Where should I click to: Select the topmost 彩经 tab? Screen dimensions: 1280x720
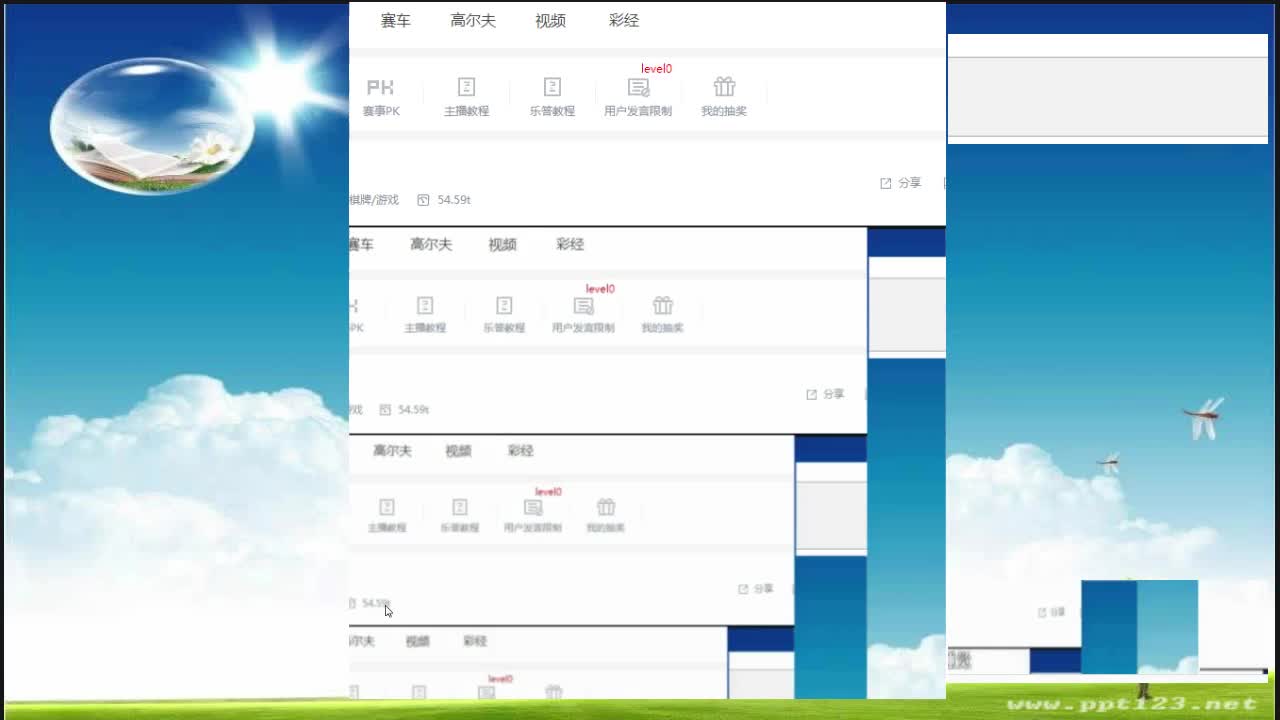click(623, 21)
